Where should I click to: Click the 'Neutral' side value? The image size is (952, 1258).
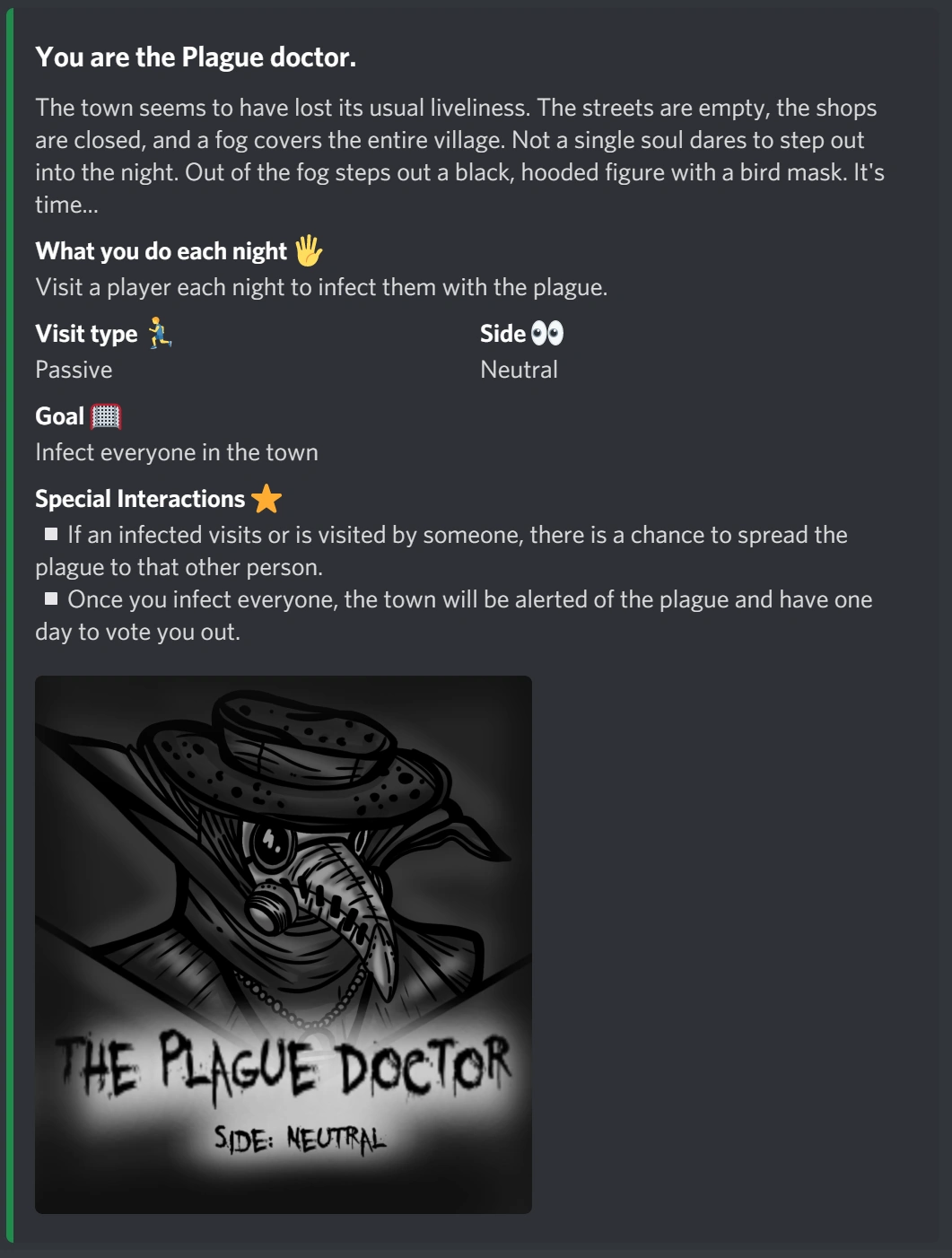[519, 370]
